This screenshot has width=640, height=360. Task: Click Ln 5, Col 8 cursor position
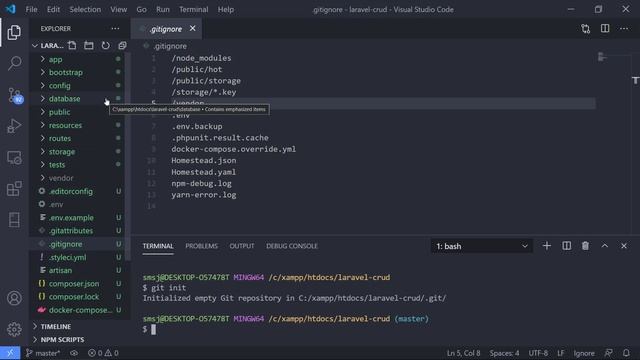463,353
